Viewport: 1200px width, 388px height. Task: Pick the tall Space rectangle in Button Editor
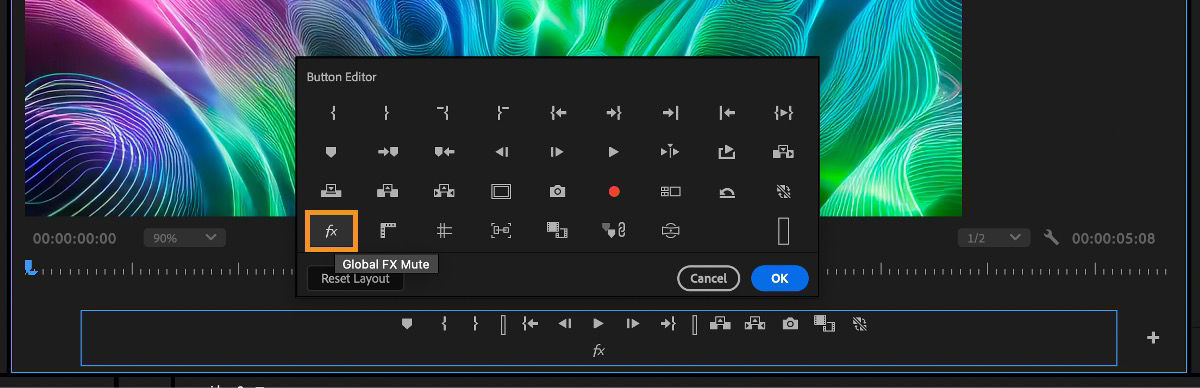point(784,230)
